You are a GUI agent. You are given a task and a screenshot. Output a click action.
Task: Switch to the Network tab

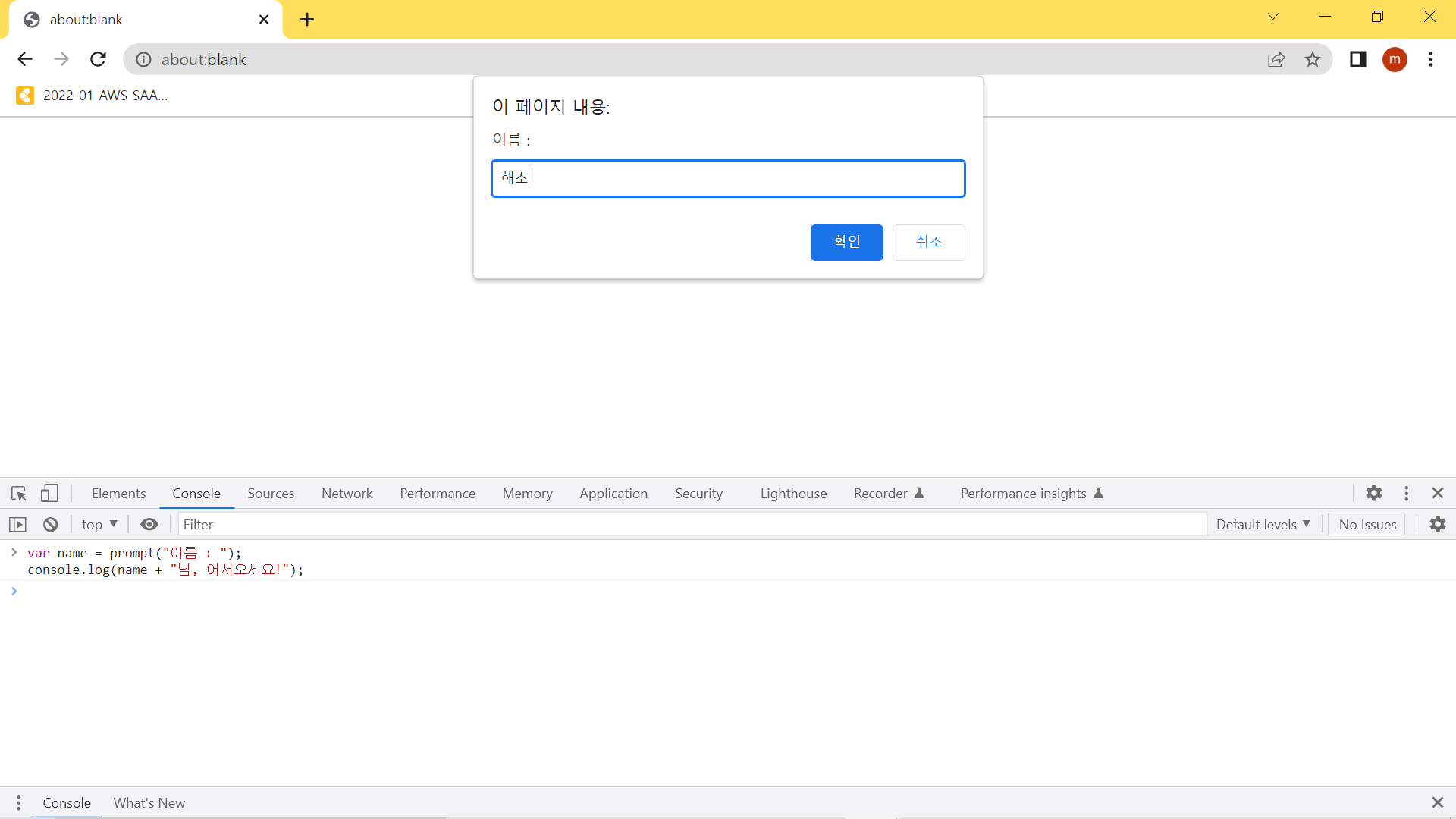point(347,494)
